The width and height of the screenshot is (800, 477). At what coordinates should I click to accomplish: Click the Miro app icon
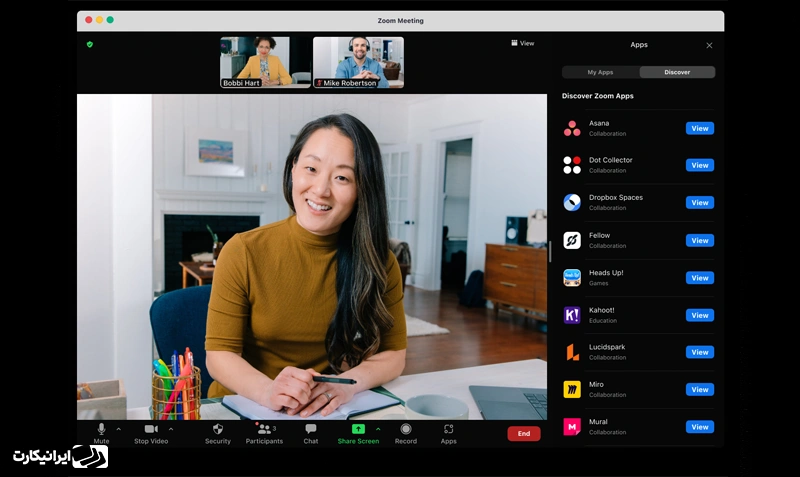pos(572,389)
